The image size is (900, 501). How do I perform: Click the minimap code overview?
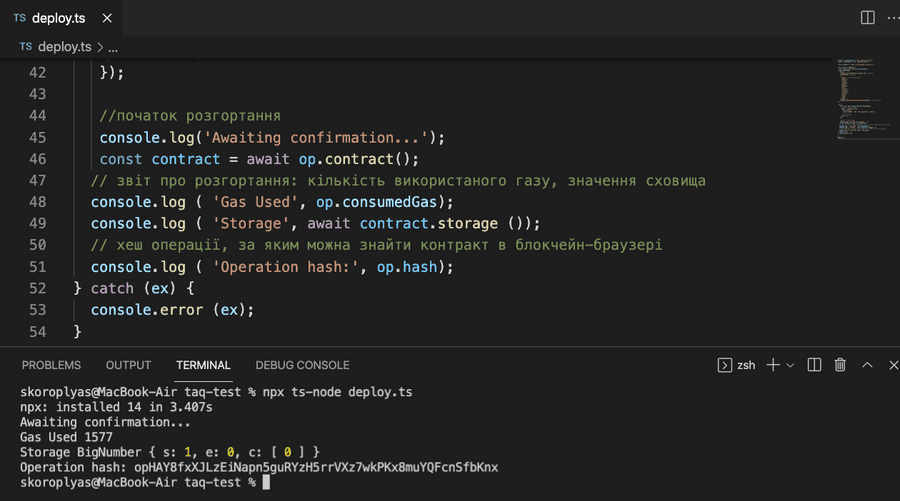862,100
